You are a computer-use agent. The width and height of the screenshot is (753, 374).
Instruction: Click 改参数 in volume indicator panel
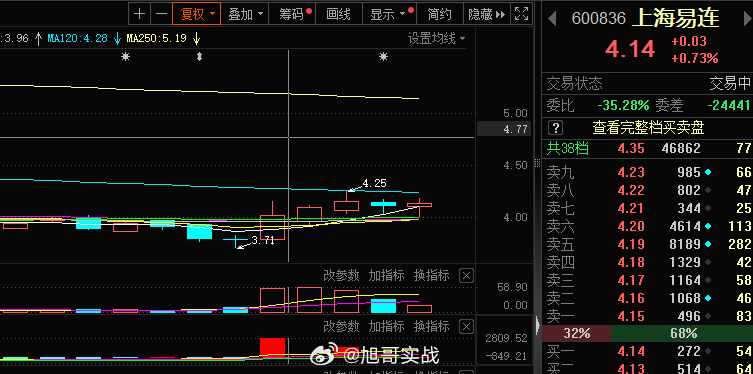point(341,275)
